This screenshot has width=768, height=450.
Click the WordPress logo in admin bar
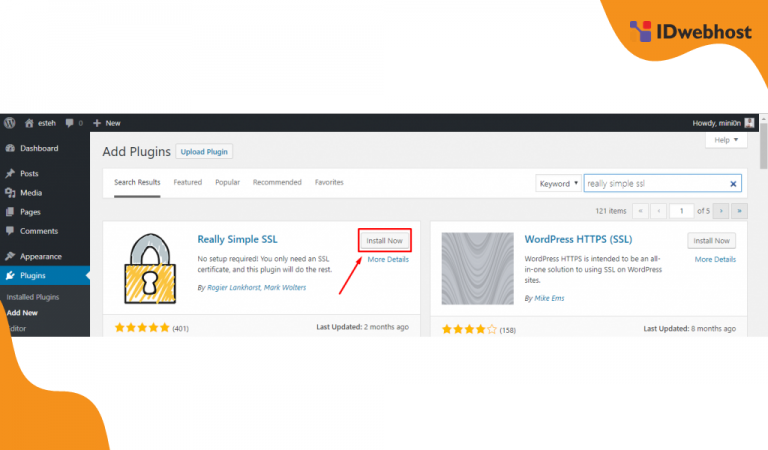[10, 123]
